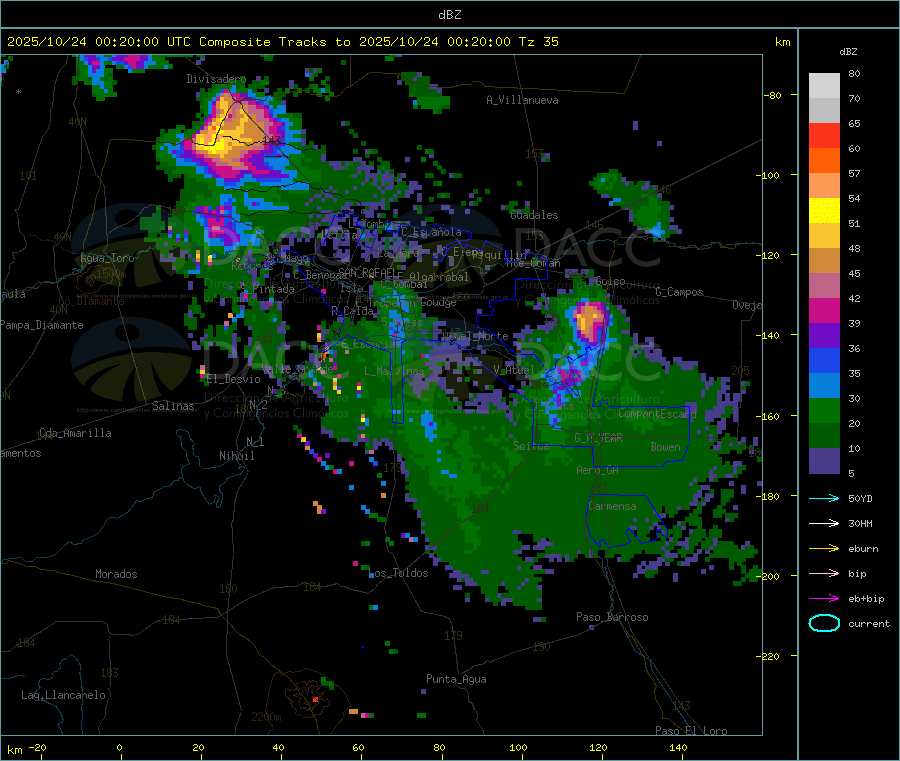Click the eb+bip magenta arrow legend icon
Viewport: 900px width, 761px height.
pyautogui.click(x=824, y=599)
